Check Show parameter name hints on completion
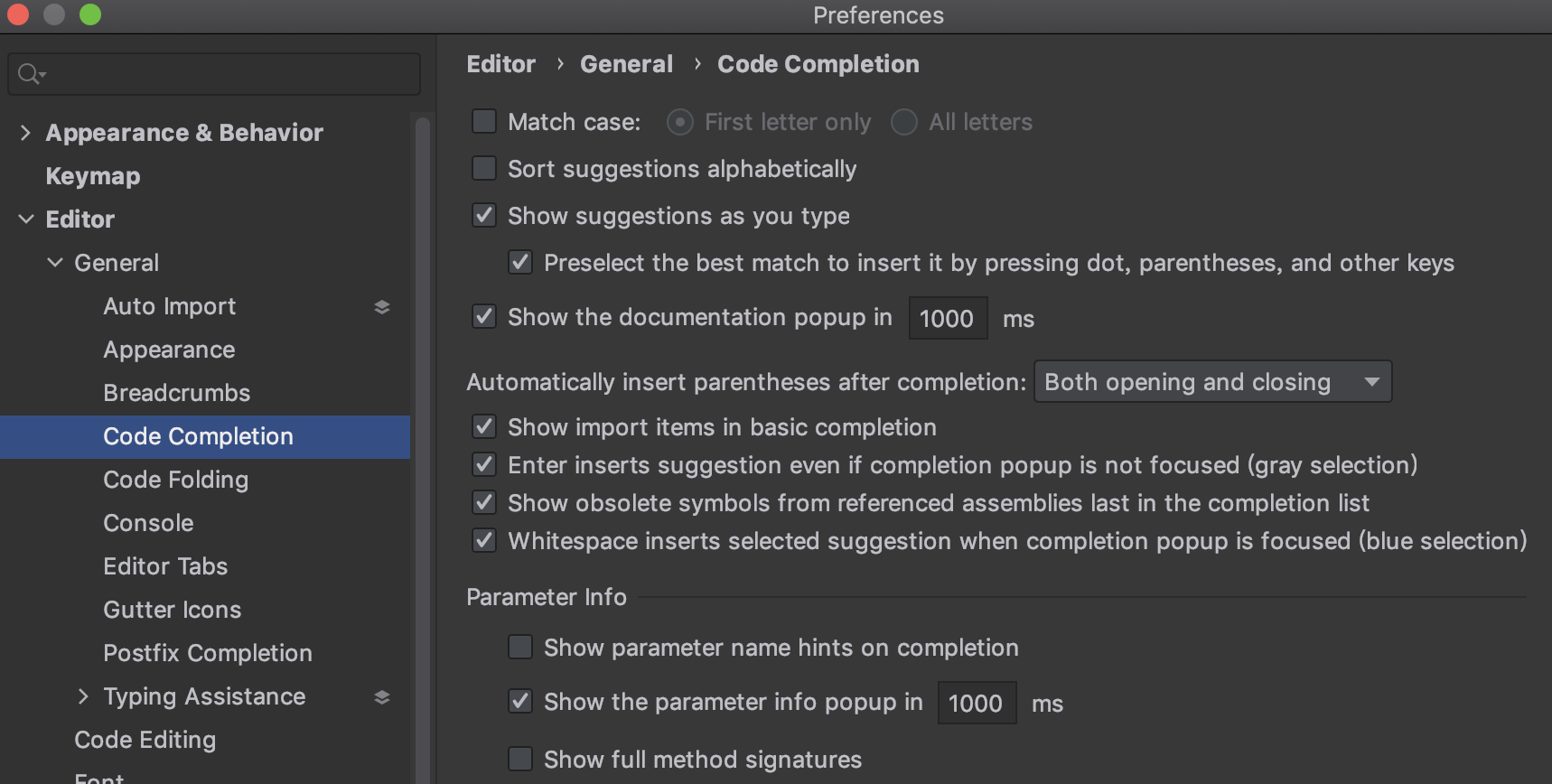 521,648
